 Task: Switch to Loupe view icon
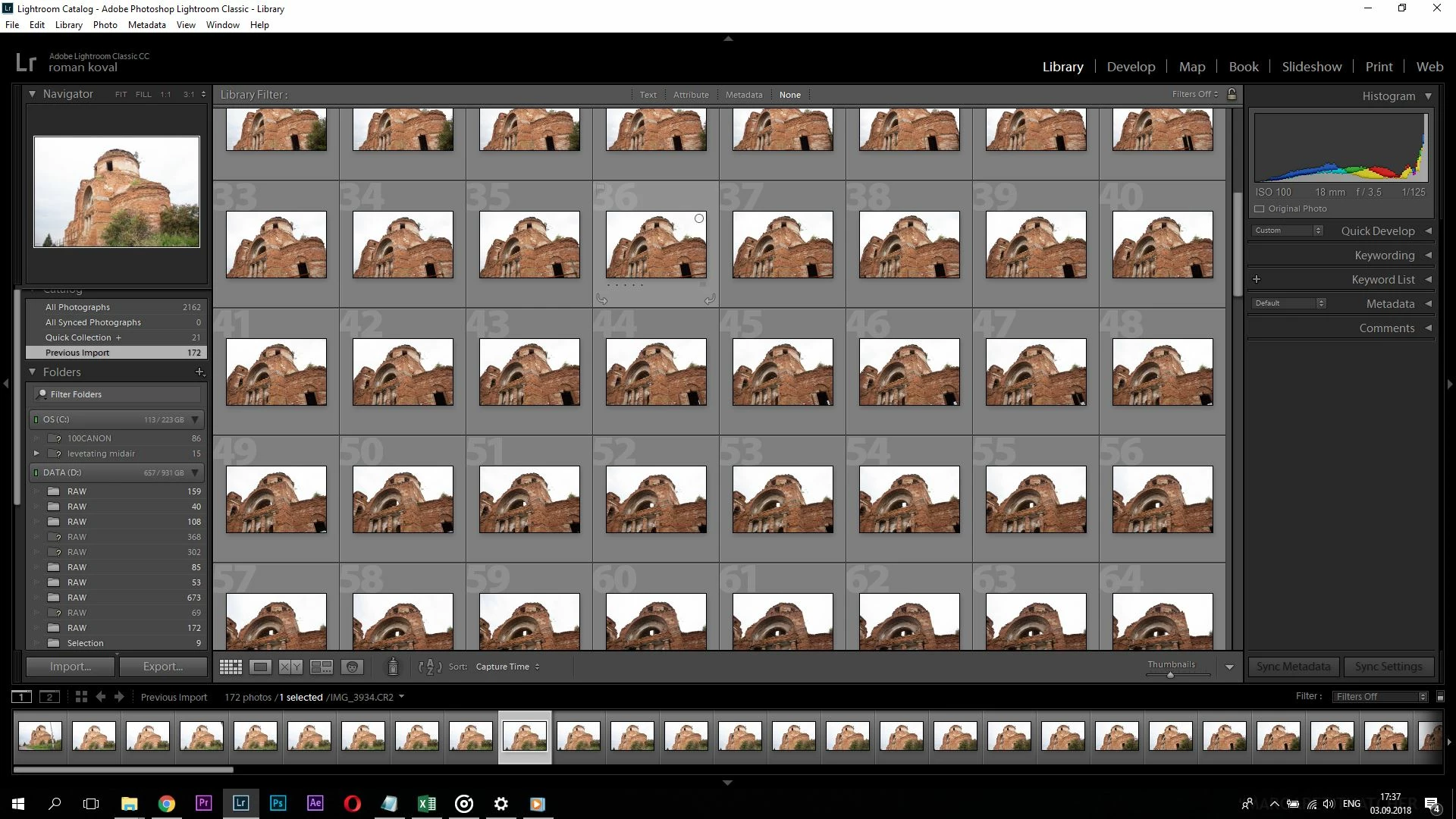(260, 667)
